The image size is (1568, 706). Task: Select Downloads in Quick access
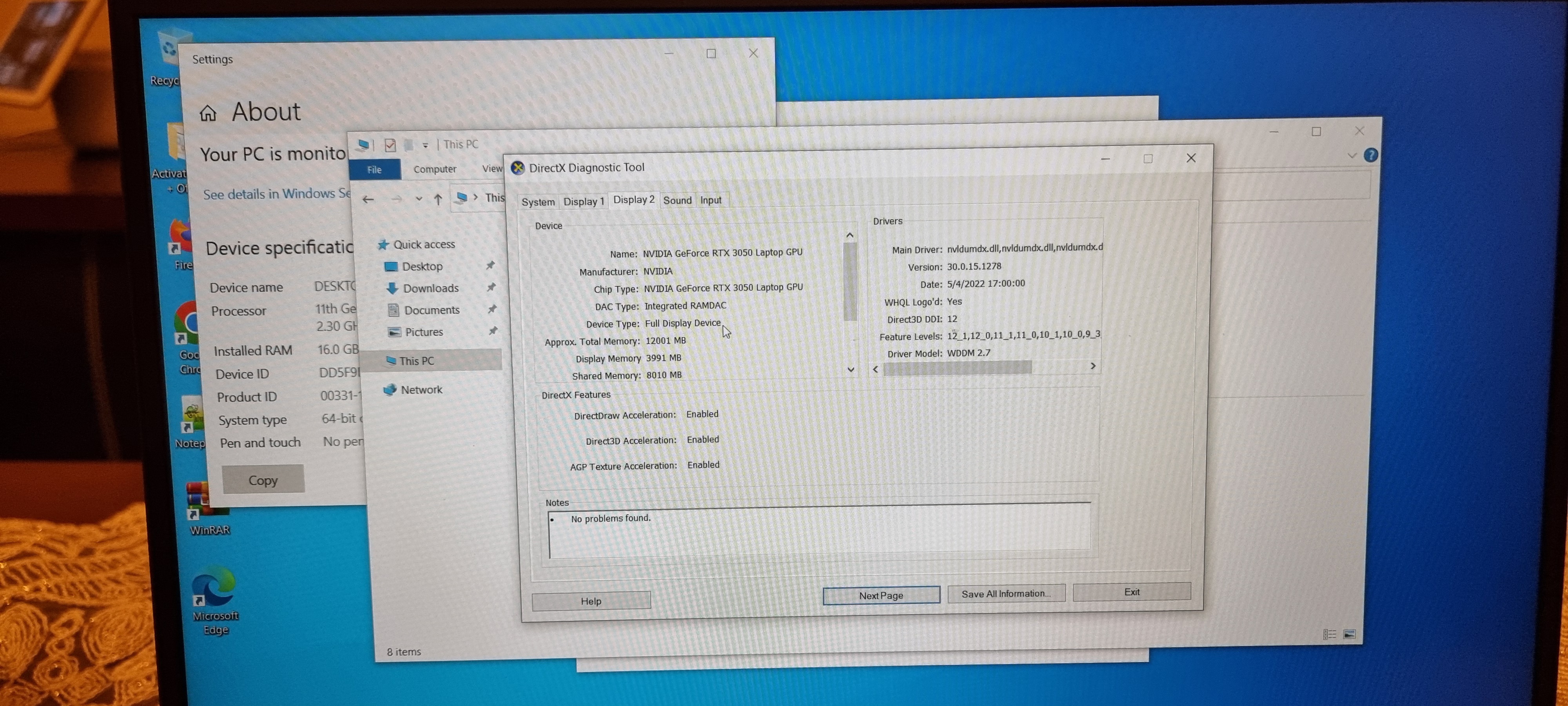(x=430, y=288)
